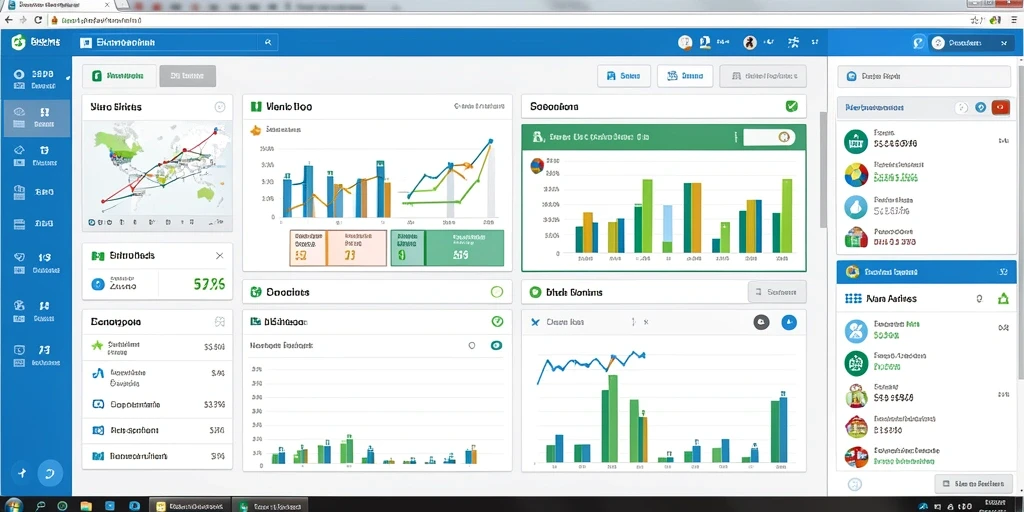Click the round arrow icon at the sidebar bottom

click(x=50, y=473)
